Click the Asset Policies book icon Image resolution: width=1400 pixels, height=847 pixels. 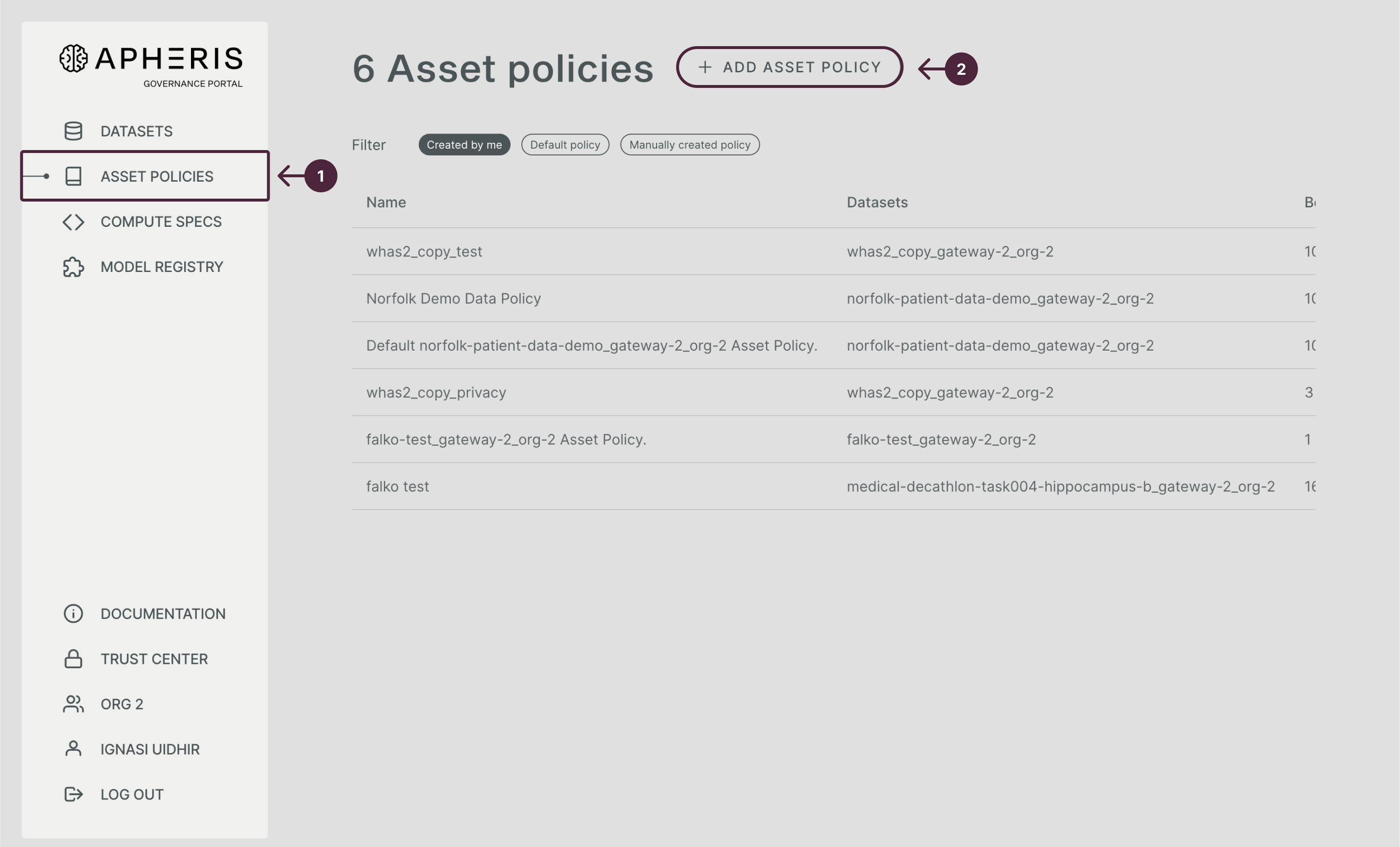click(x=73, y=176)
